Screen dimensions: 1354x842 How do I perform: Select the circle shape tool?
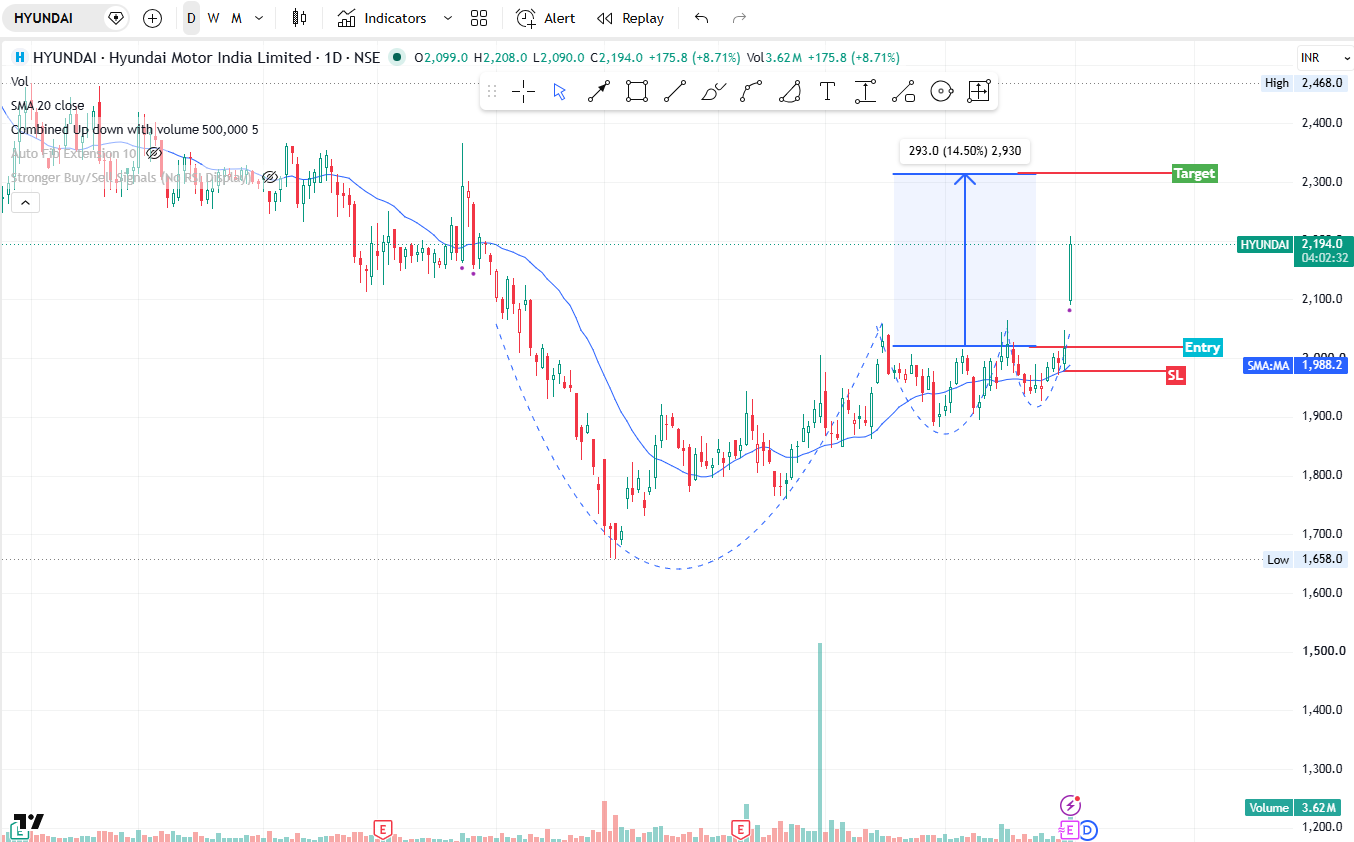click(941, 92)
